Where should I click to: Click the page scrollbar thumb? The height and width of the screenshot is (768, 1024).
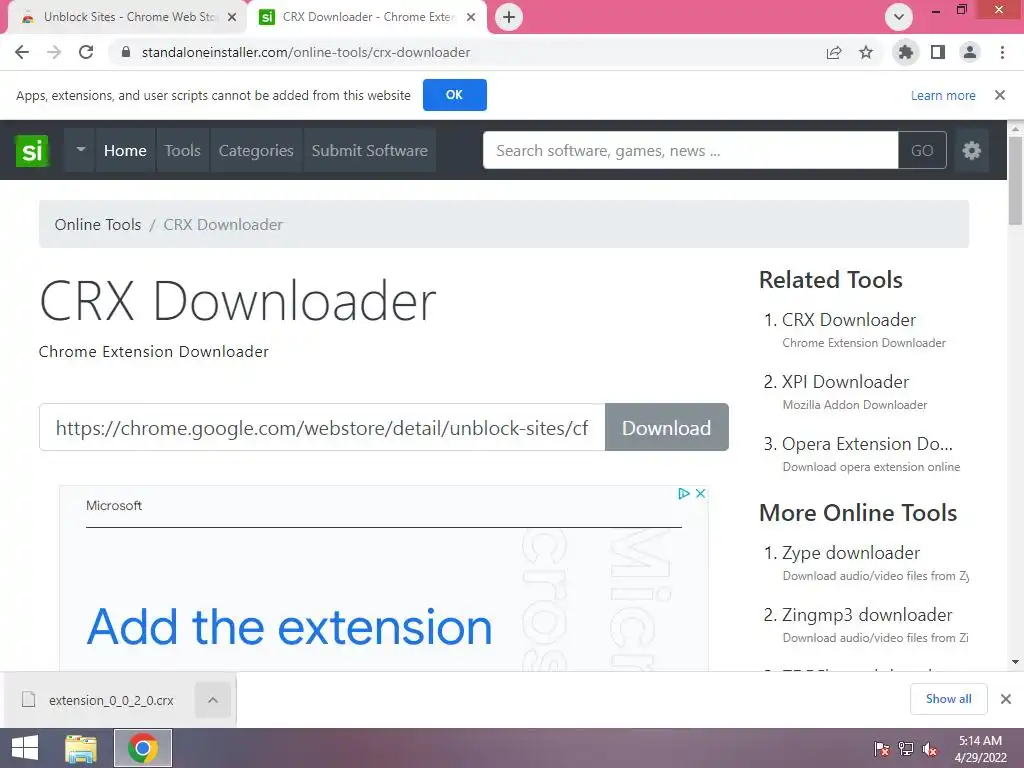click(1016, 181)
